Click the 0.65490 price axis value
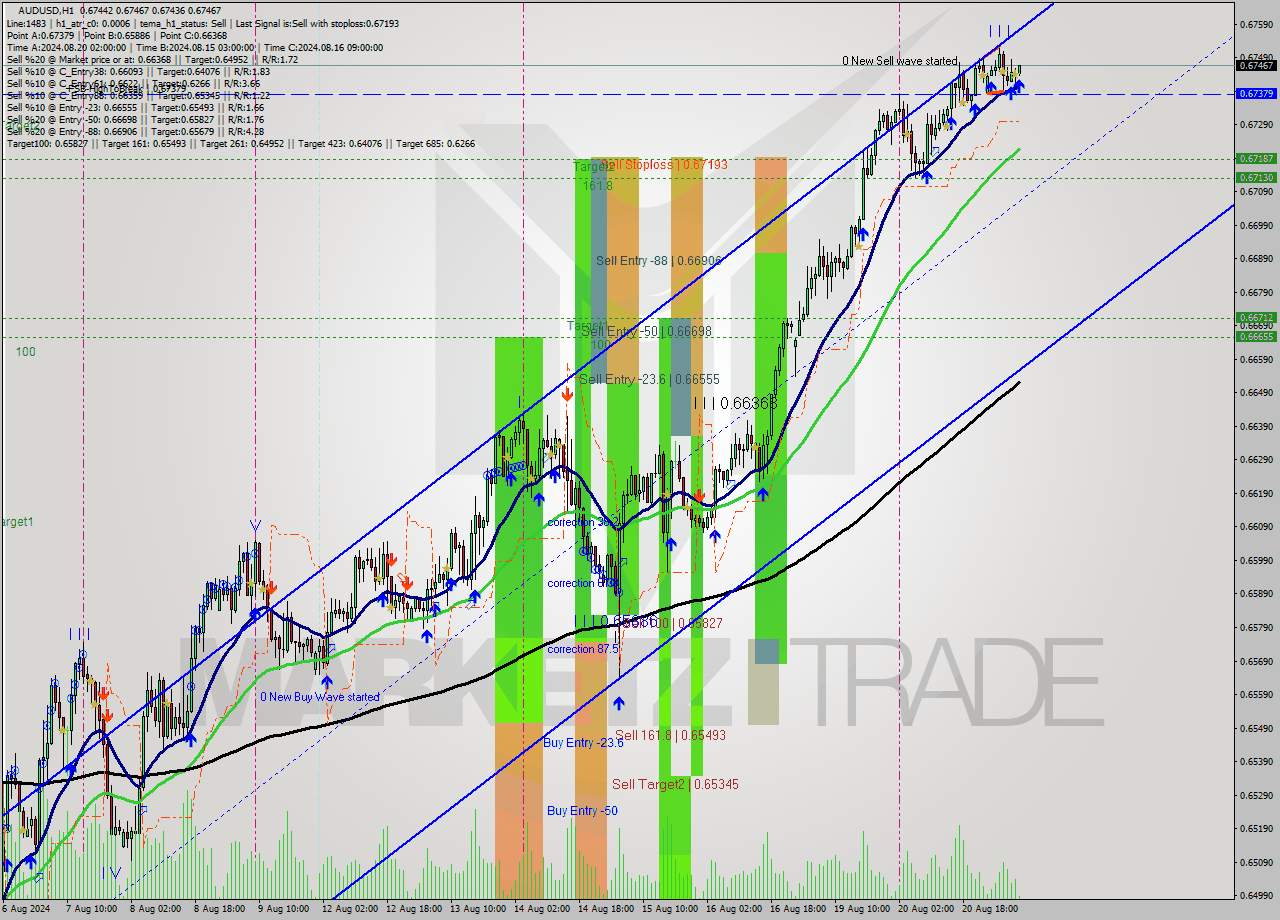The height and width of the screenshot is (920, 1280). [1256, 728]
